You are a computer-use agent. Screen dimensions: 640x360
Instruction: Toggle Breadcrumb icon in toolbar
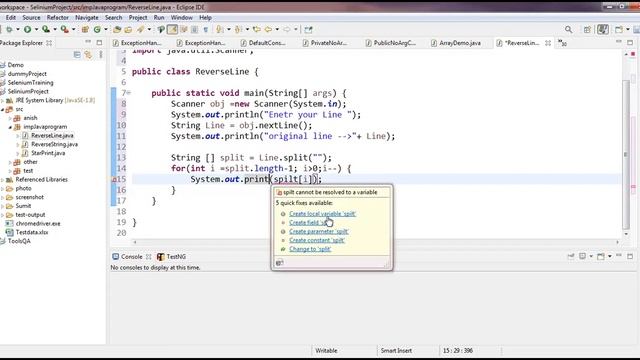[161, 29]
